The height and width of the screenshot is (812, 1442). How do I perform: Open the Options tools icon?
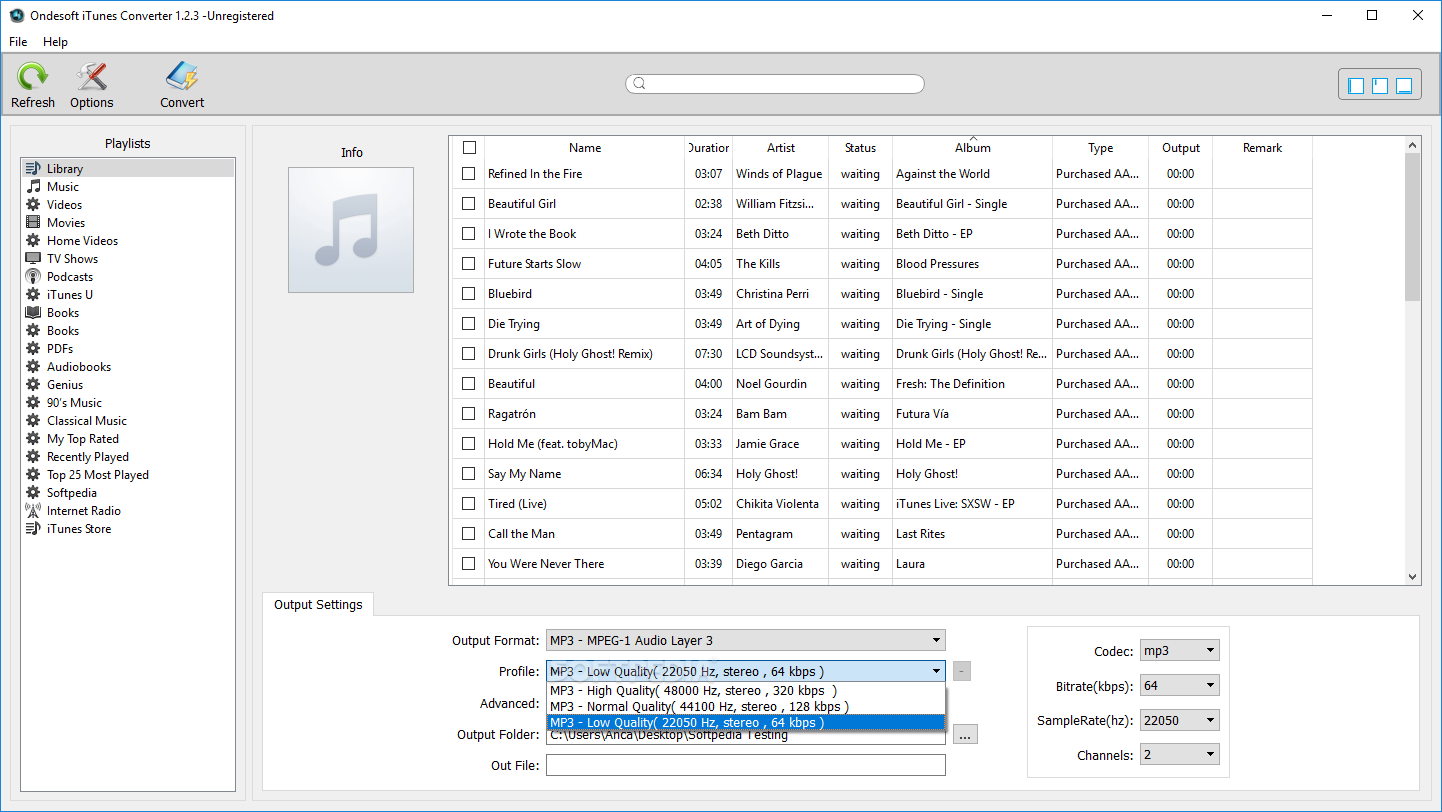point(91,76)
